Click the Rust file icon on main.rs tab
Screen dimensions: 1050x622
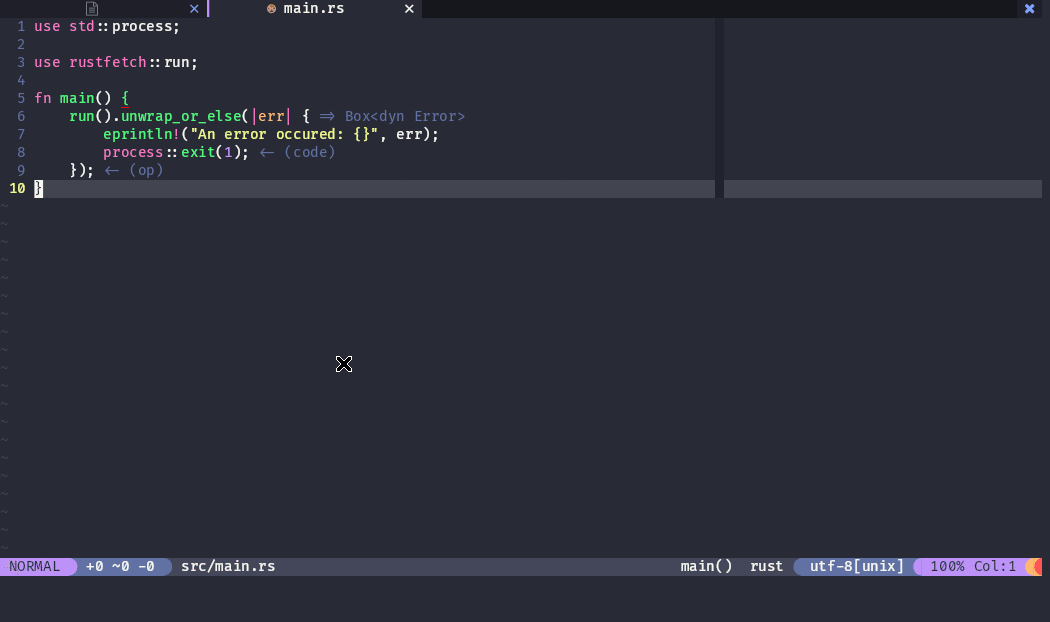pos(271,9)
